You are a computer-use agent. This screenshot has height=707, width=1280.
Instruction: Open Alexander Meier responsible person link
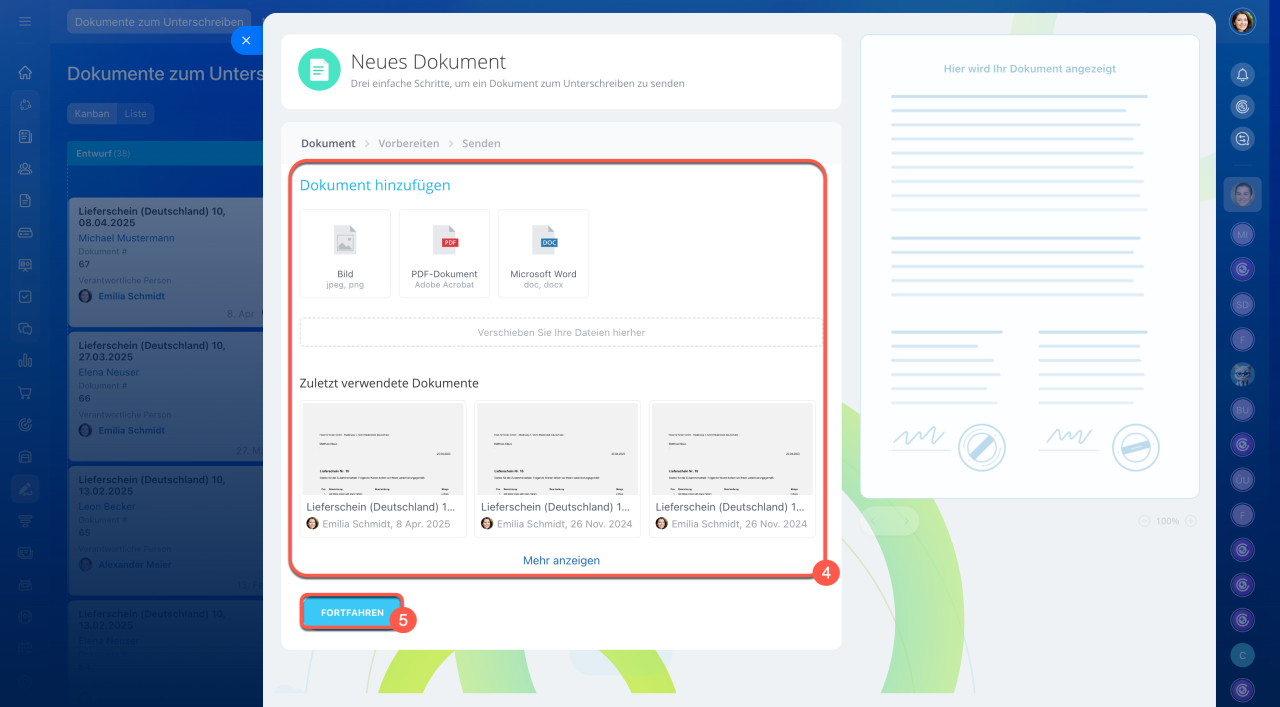tap(134, 564)
